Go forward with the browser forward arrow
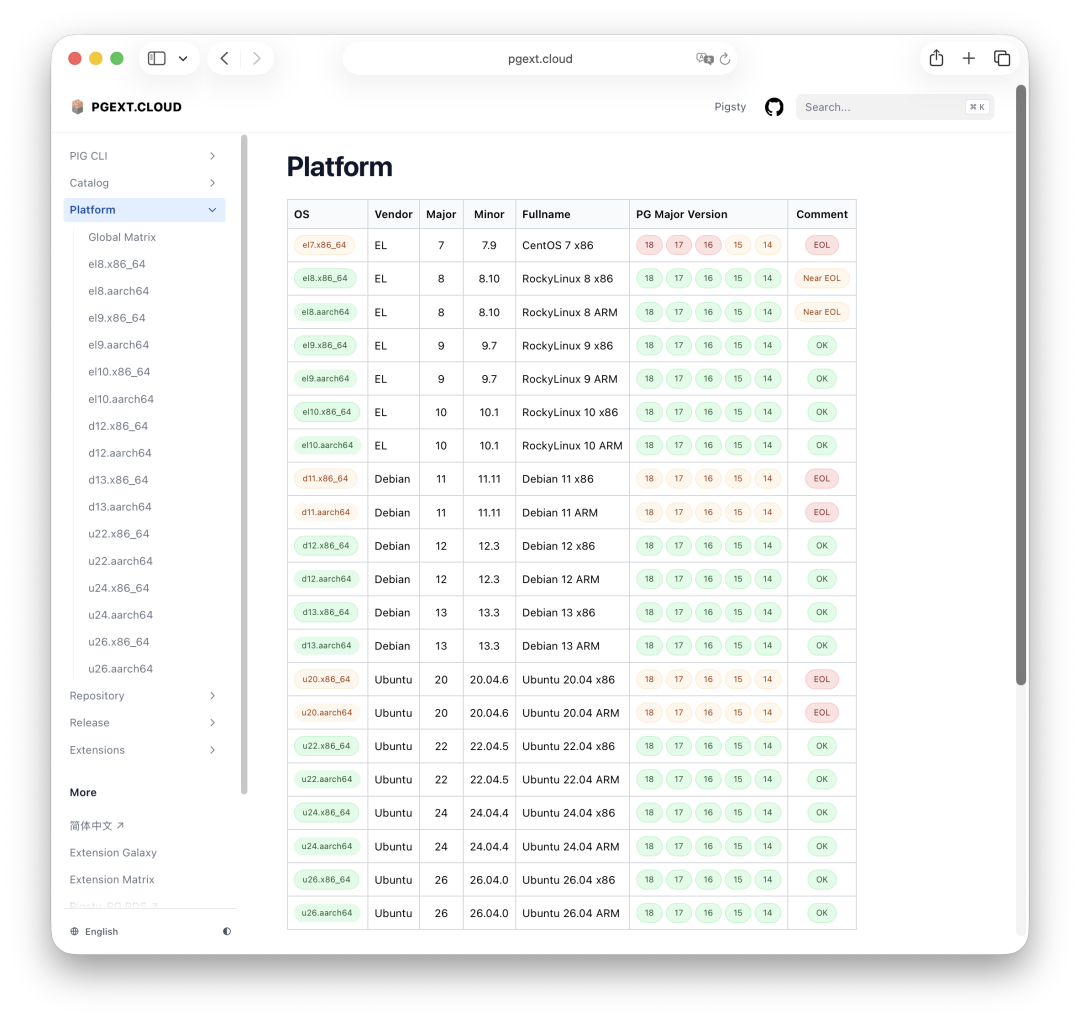Image resolution: width=1080 pixels, height=1022 pixels. click(257, 59)
